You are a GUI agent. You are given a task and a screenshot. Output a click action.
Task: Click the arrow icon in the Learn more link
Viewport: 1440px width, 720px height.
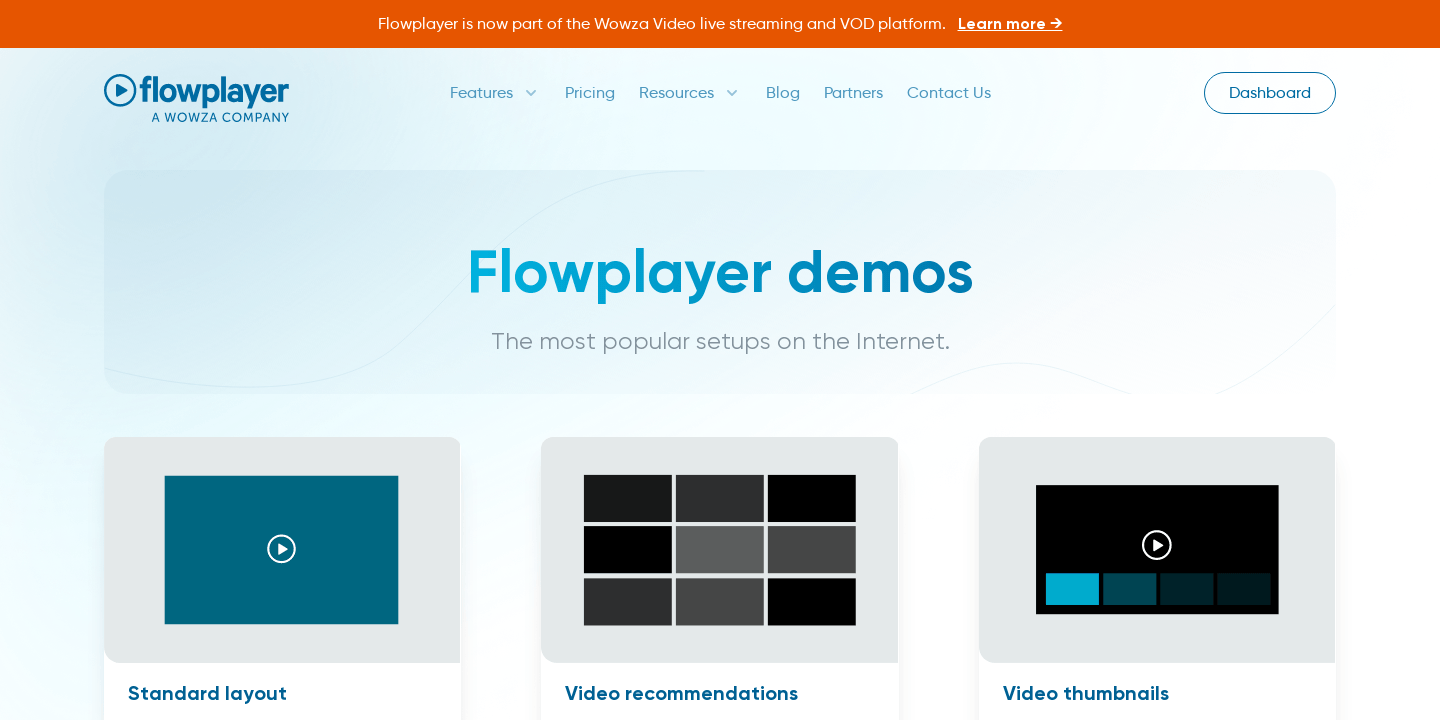coord(1055,24)
